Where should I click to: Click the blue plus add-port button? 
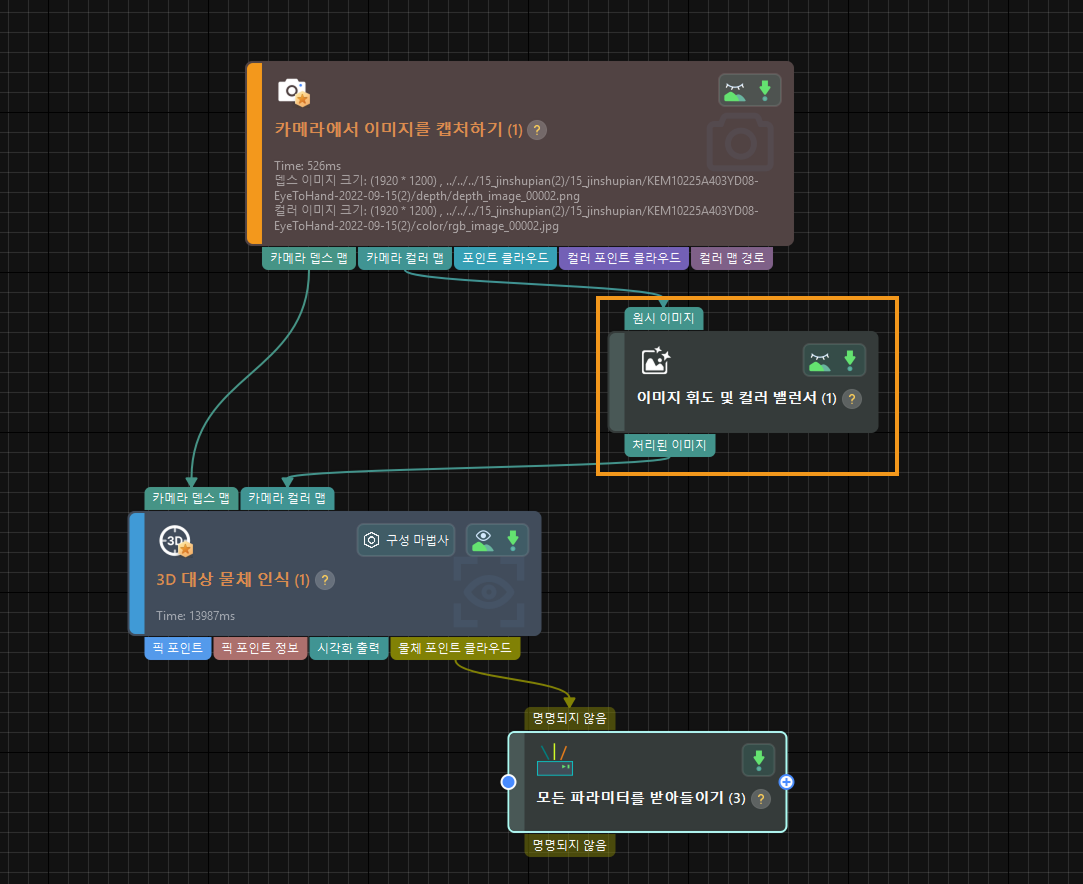786,782
